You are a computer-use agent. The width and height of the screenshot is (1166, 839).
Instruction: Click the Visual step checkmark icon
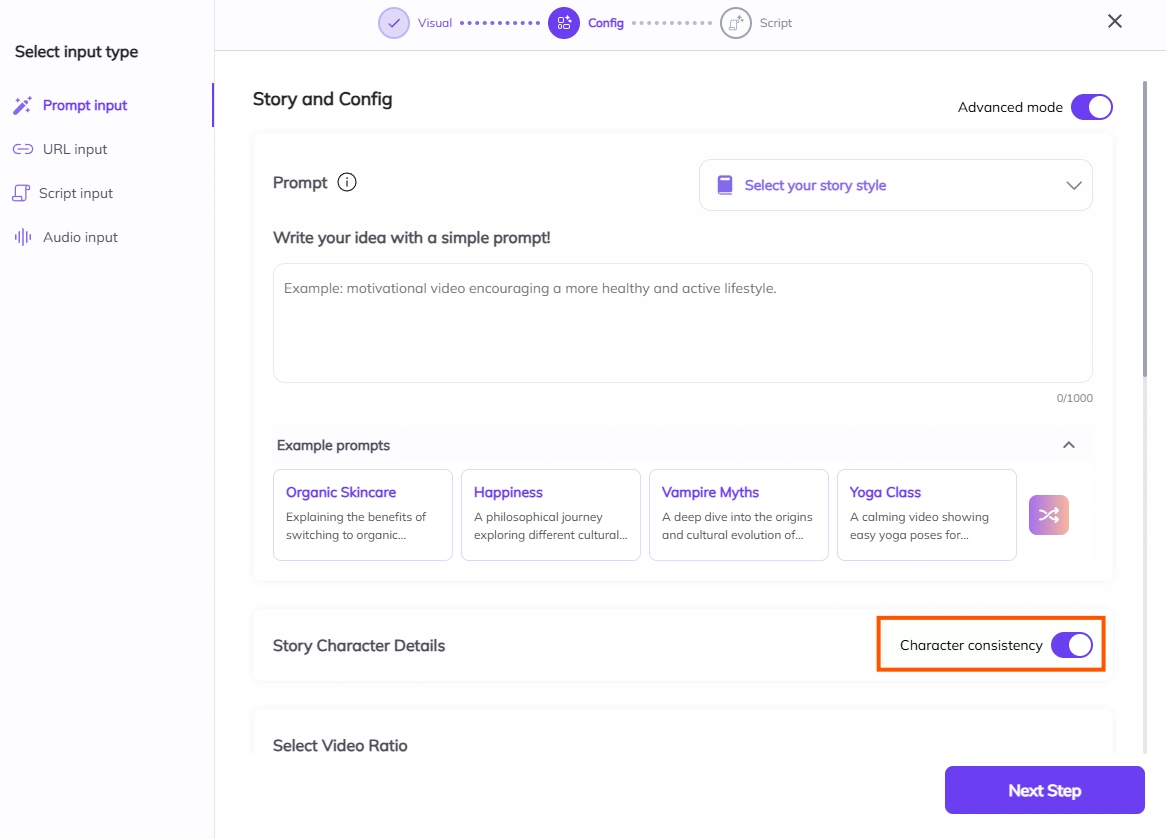393,23
